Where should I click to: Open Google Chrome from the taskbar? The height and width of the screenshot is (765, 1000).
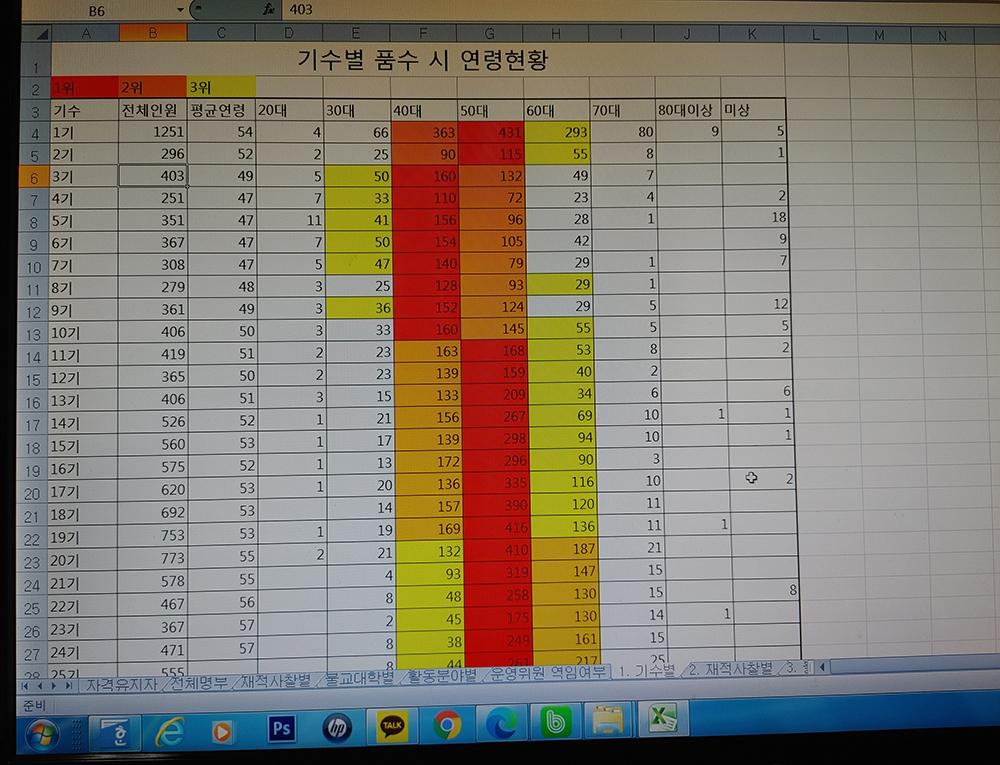coord(446,726)
